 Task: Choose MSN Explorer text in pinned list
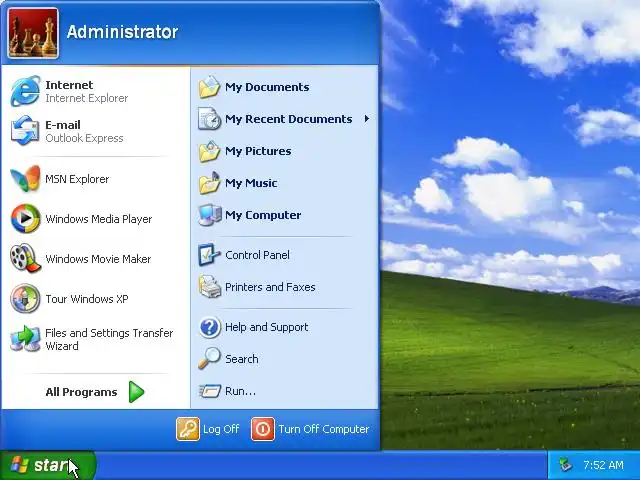tap(77, 179)
